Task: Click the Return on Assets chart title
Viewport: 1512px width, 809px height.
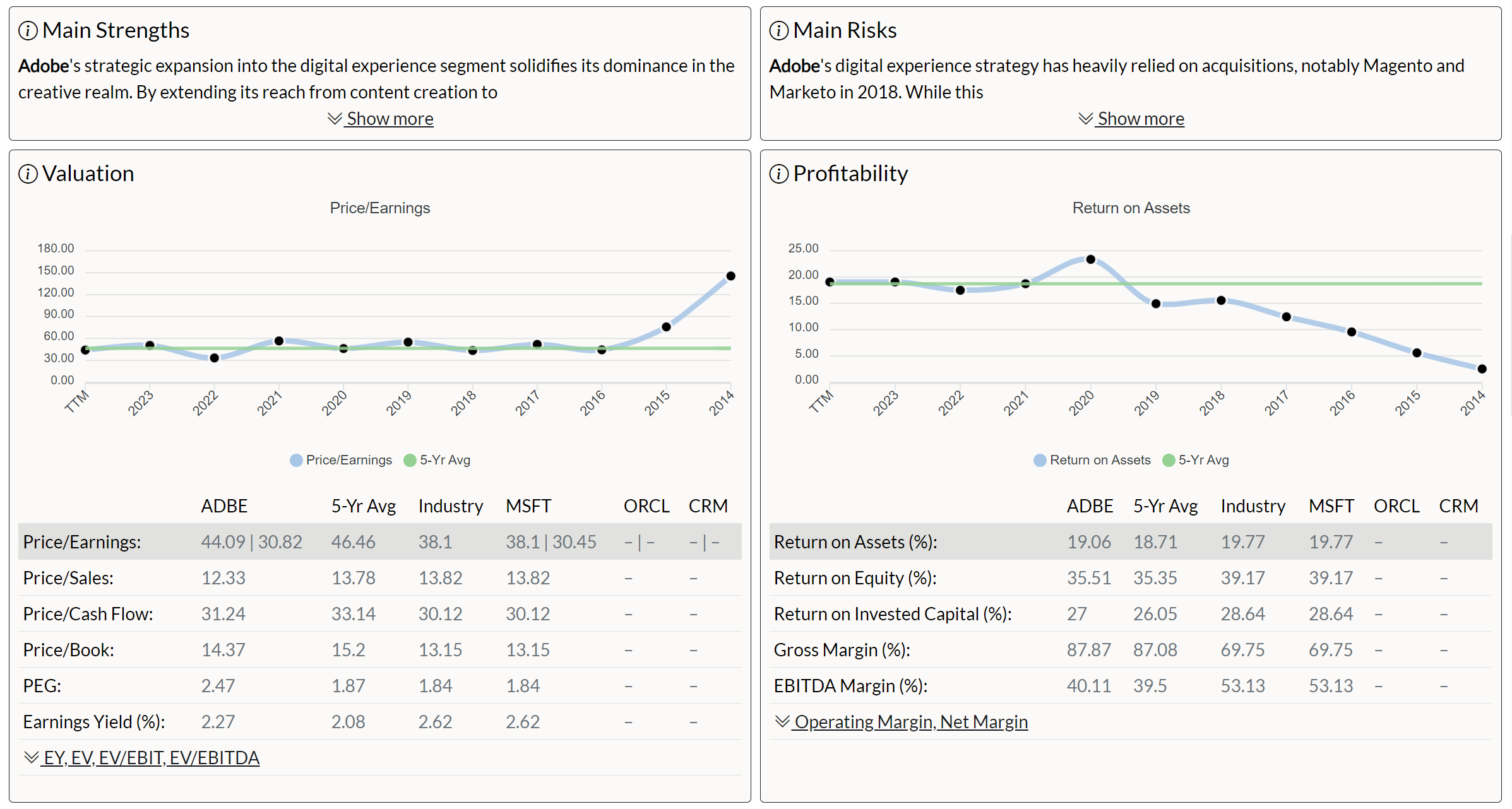Action: (x=1131, y=208)
